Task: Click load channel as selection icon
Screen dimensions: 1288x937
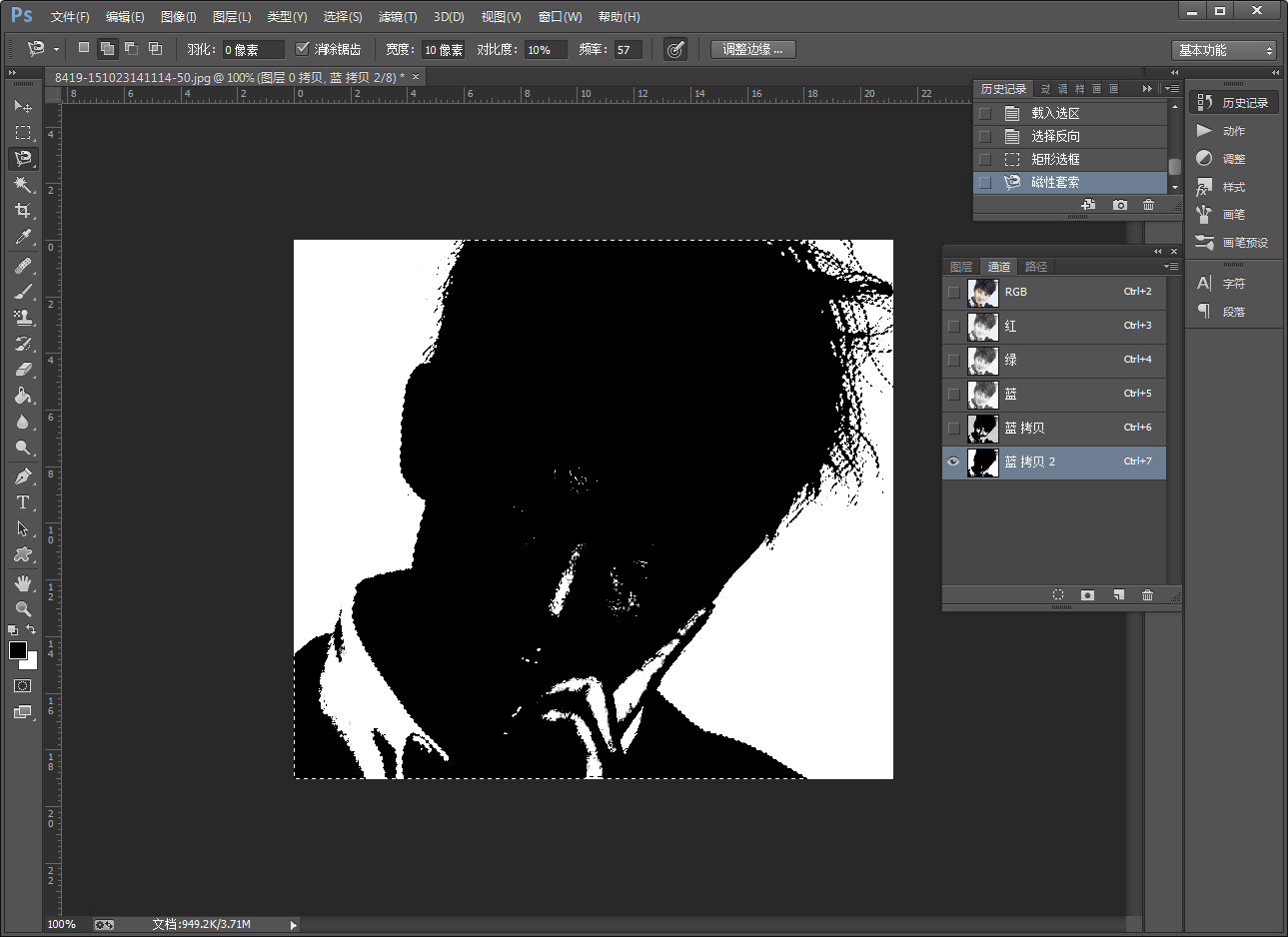Action: (x=1057, y=595)
